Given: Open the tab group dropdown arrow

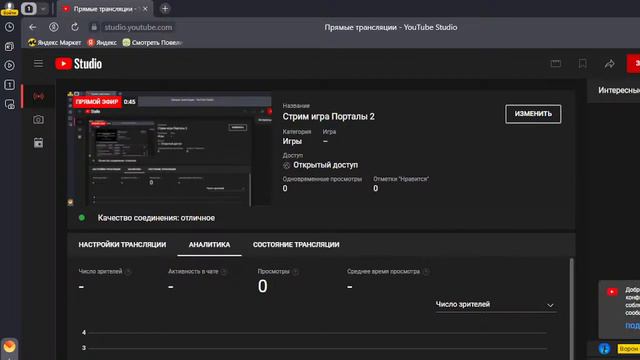Looking at the screenshot, I should pos(43,9).
